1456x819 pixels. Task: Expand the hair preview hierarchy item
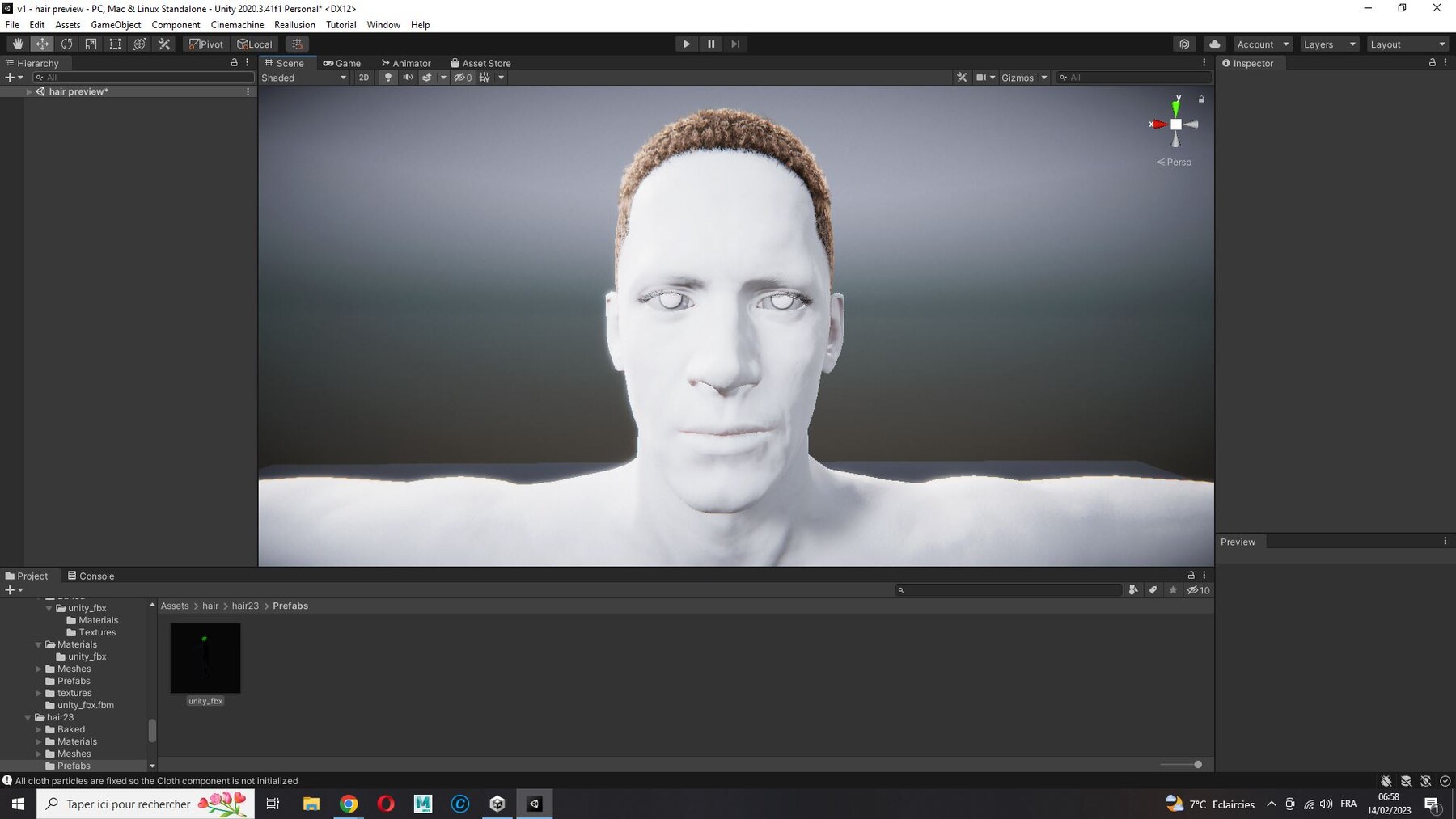(x=29, y=91)
